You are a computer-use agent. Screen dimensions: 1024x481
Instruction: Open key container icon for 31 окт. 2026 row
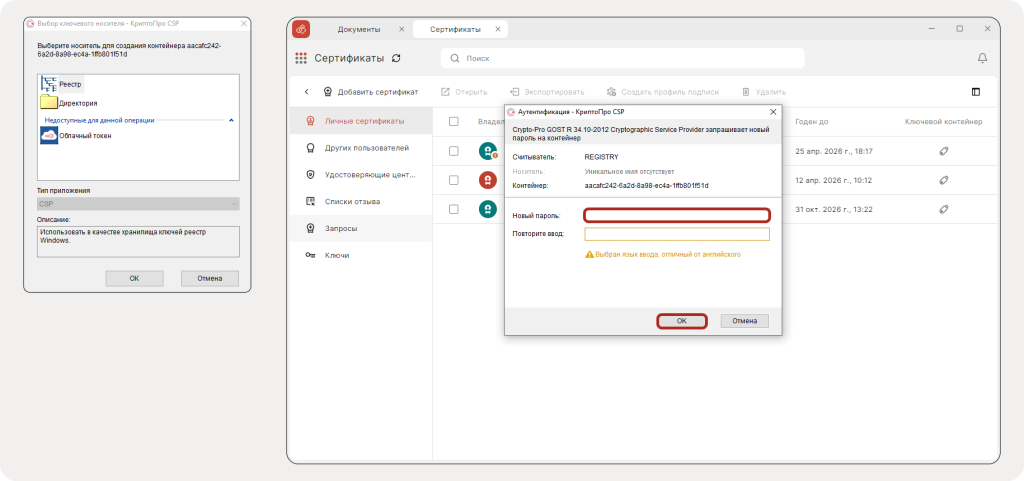943,209
